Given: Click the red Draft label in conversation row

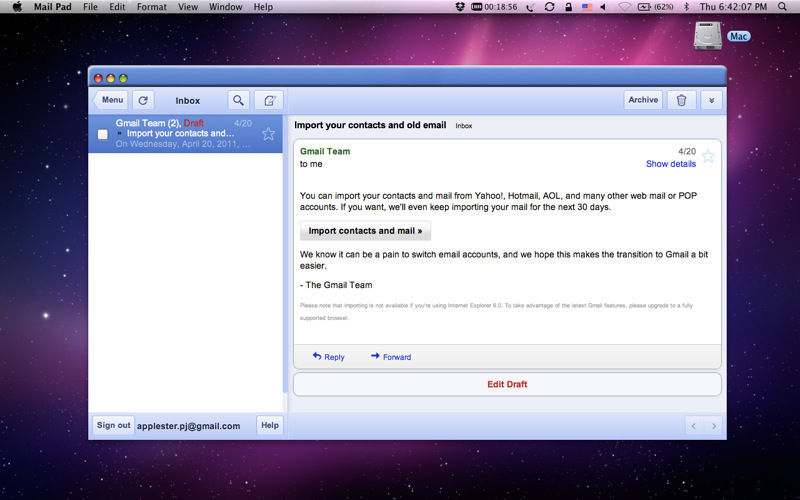Looking at the screenshot, I should click(x=193, y=123).
